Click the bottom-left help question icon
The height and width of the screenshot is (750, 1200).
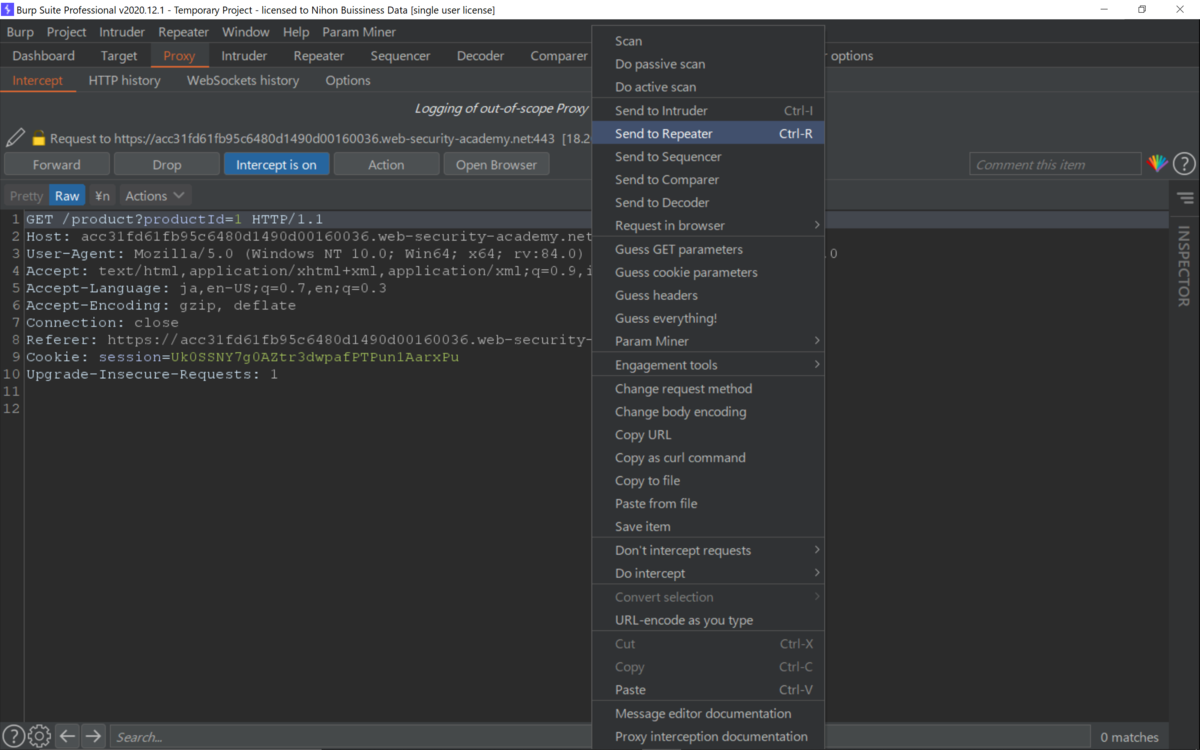coord(14,736)
